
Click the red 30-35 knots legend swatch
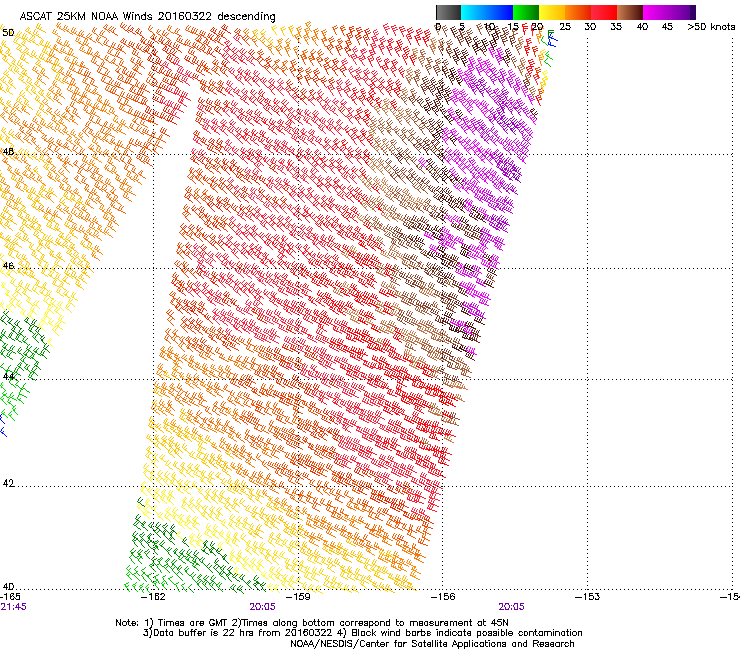point(604,12)
